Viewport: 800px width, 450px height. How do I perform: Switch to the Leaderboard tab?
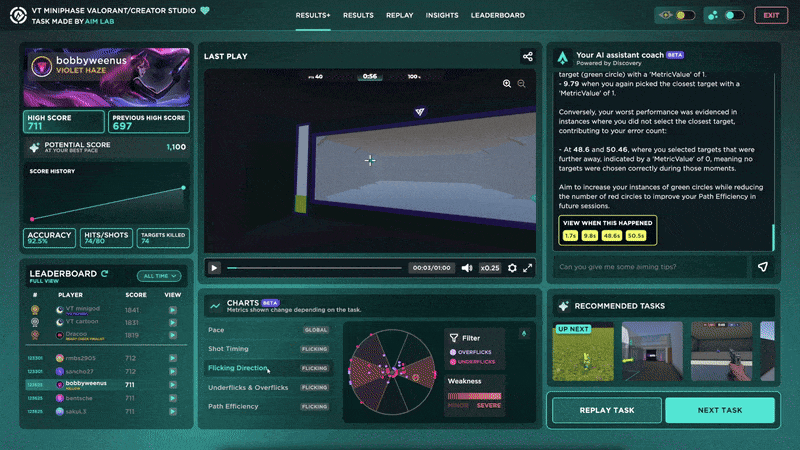[x=497, y=15]
